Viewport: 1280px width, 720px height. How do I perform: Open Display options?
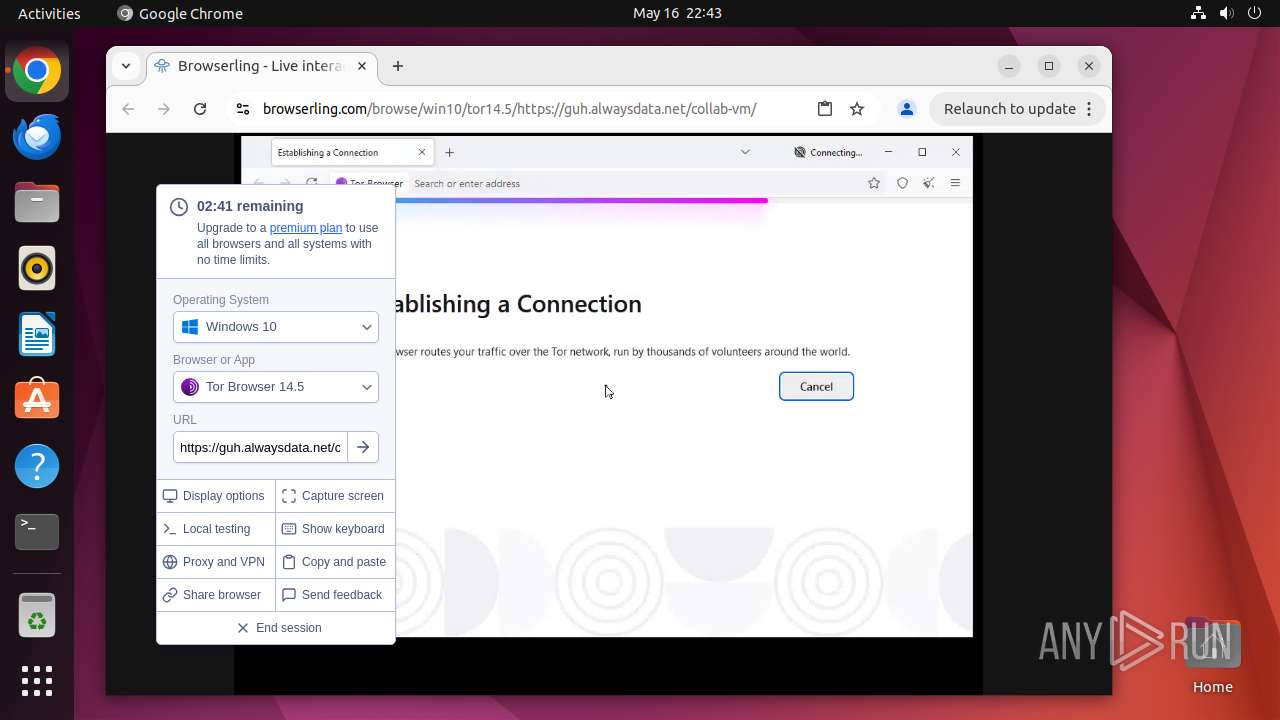click(x=215, y=496)
